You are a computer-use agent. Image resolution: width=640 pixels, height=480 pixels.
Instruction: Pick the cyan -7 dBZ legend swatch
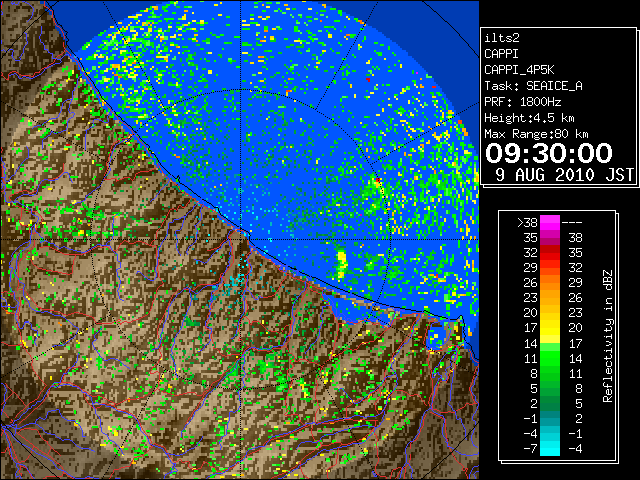point(550,448)
